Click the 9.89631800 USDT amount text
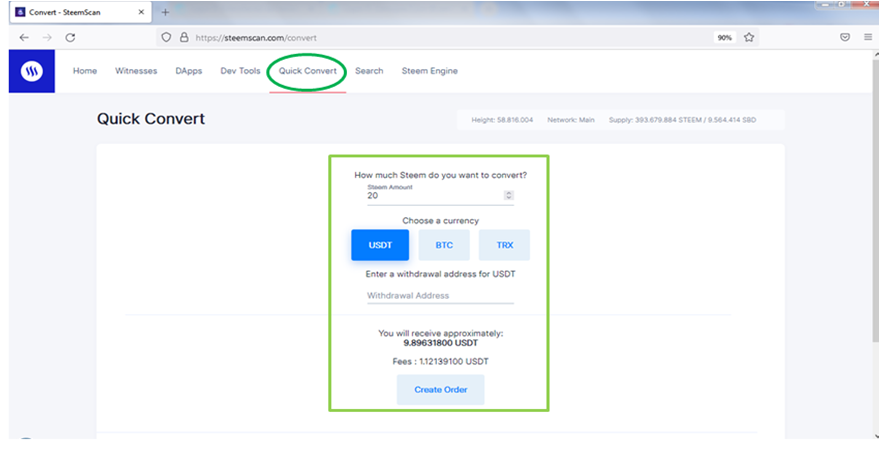 click(441, 343)
